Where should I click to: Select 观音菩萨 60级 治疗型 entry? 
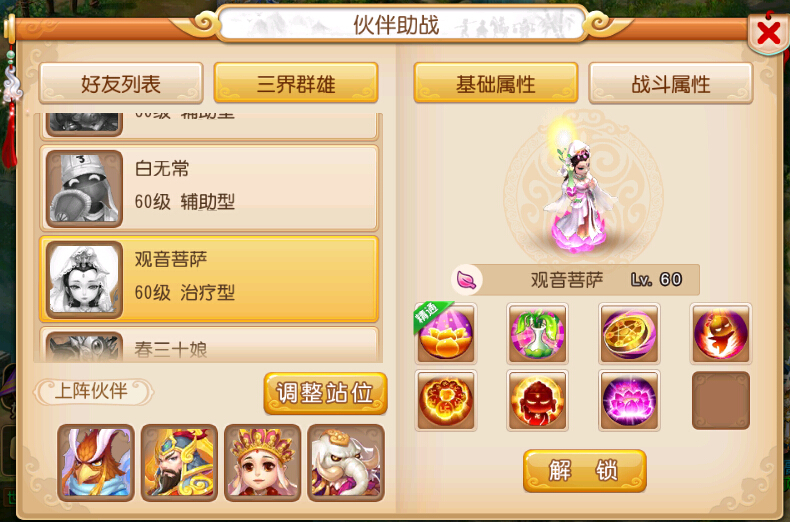tap(209, 279)
